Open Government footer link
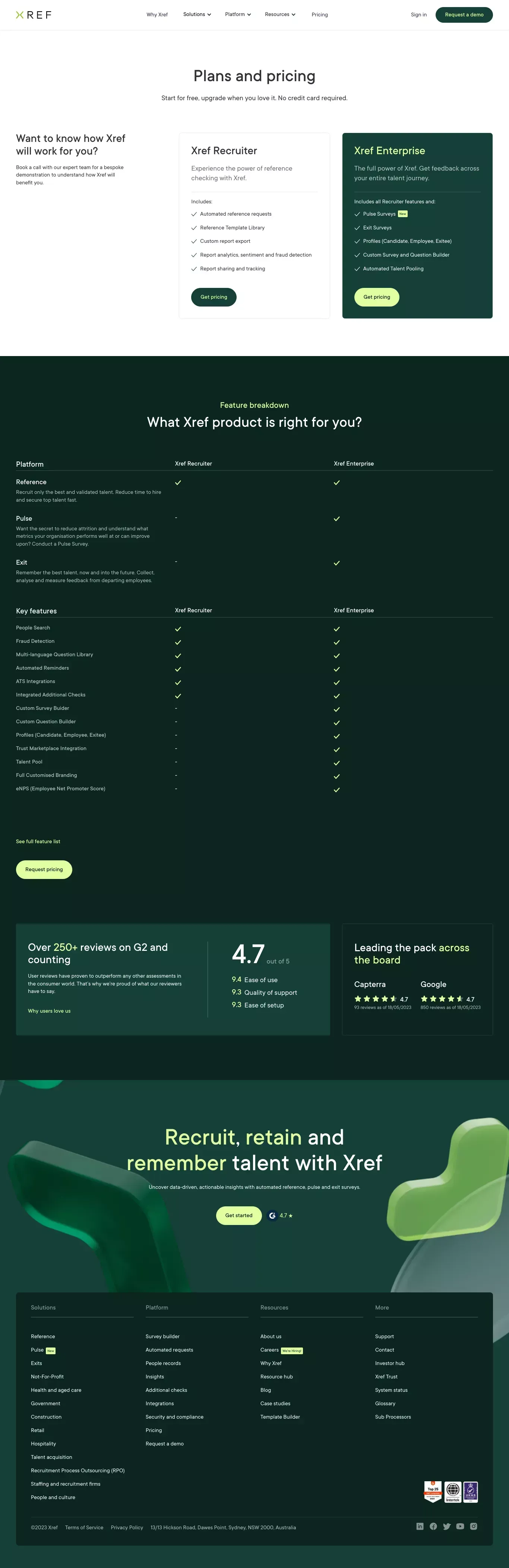Viewport: 509px width, 1568px height. click(46, 1404)
